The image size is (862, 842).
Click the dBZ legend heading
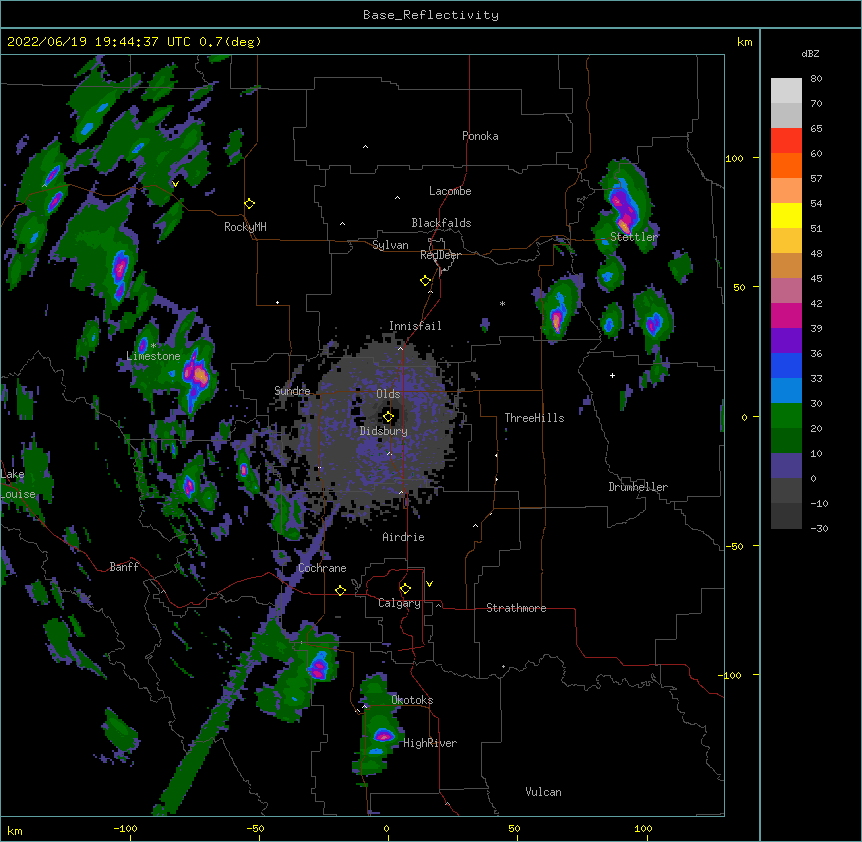[x=810, y=54]
